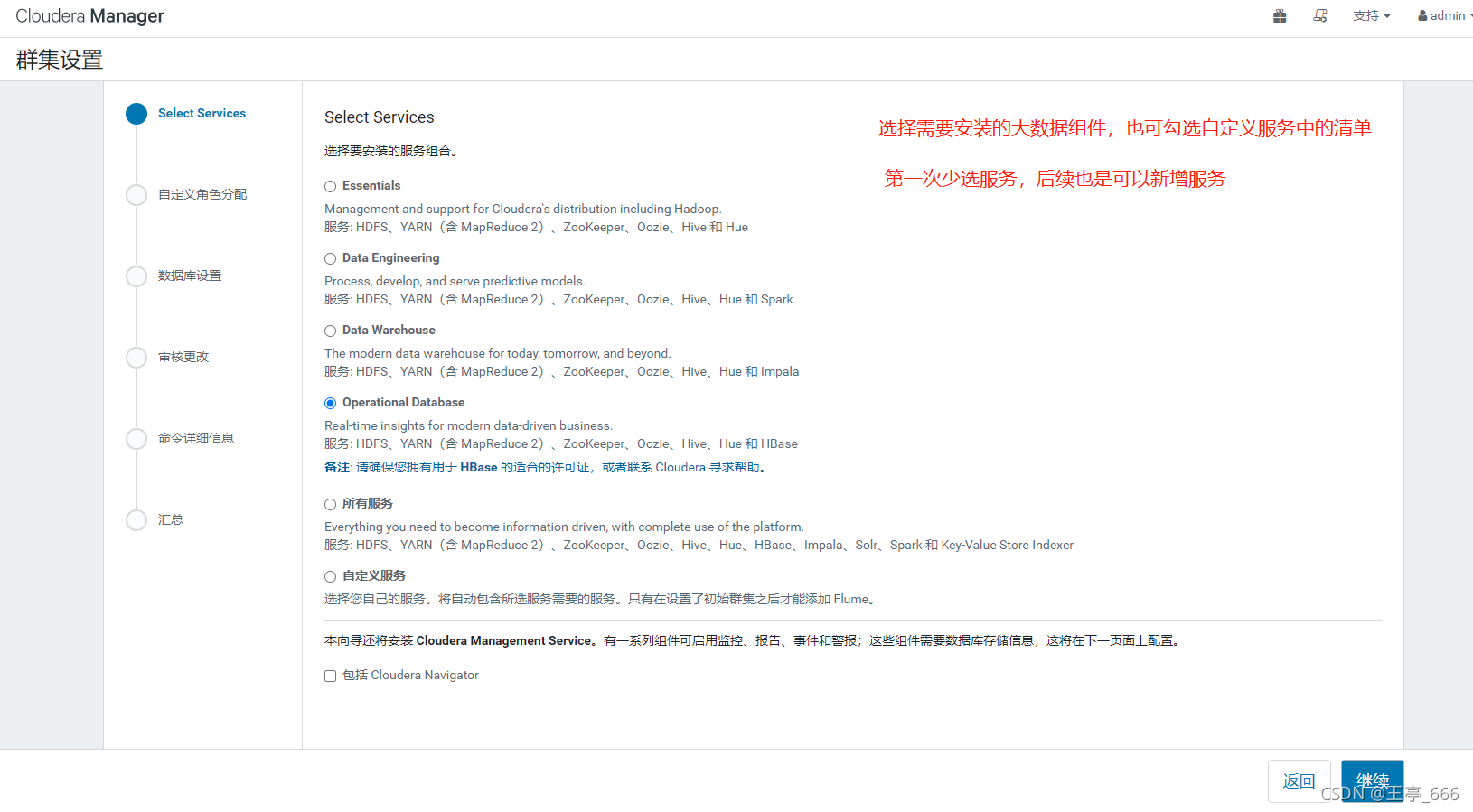Viewport: 1473px width, 812px height.
Task: Click the 返回 back button
Action: [x=1299, y=781]
